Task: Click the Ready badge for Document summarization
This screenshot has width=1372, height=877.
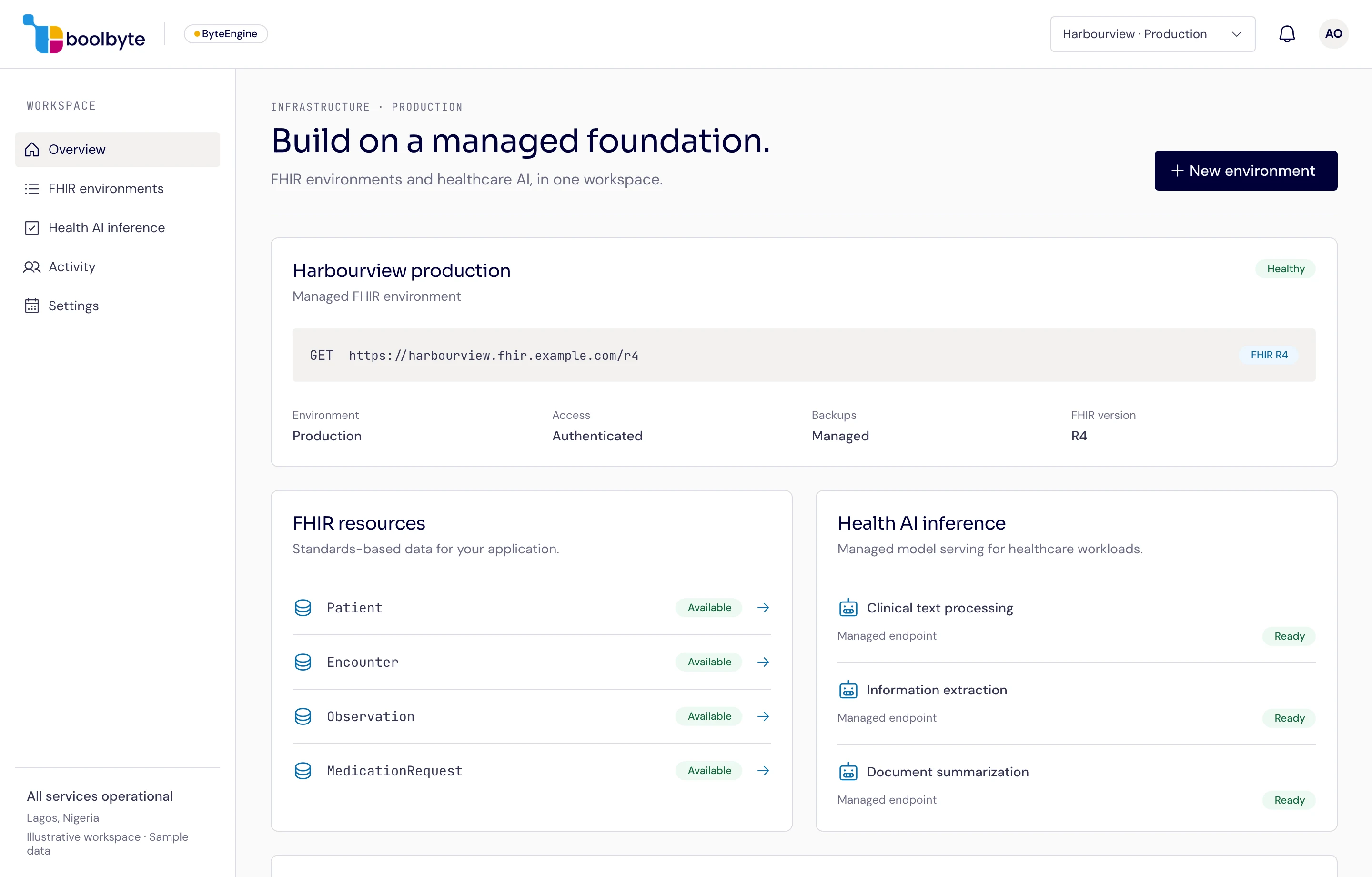Action: click(1289, 801)
